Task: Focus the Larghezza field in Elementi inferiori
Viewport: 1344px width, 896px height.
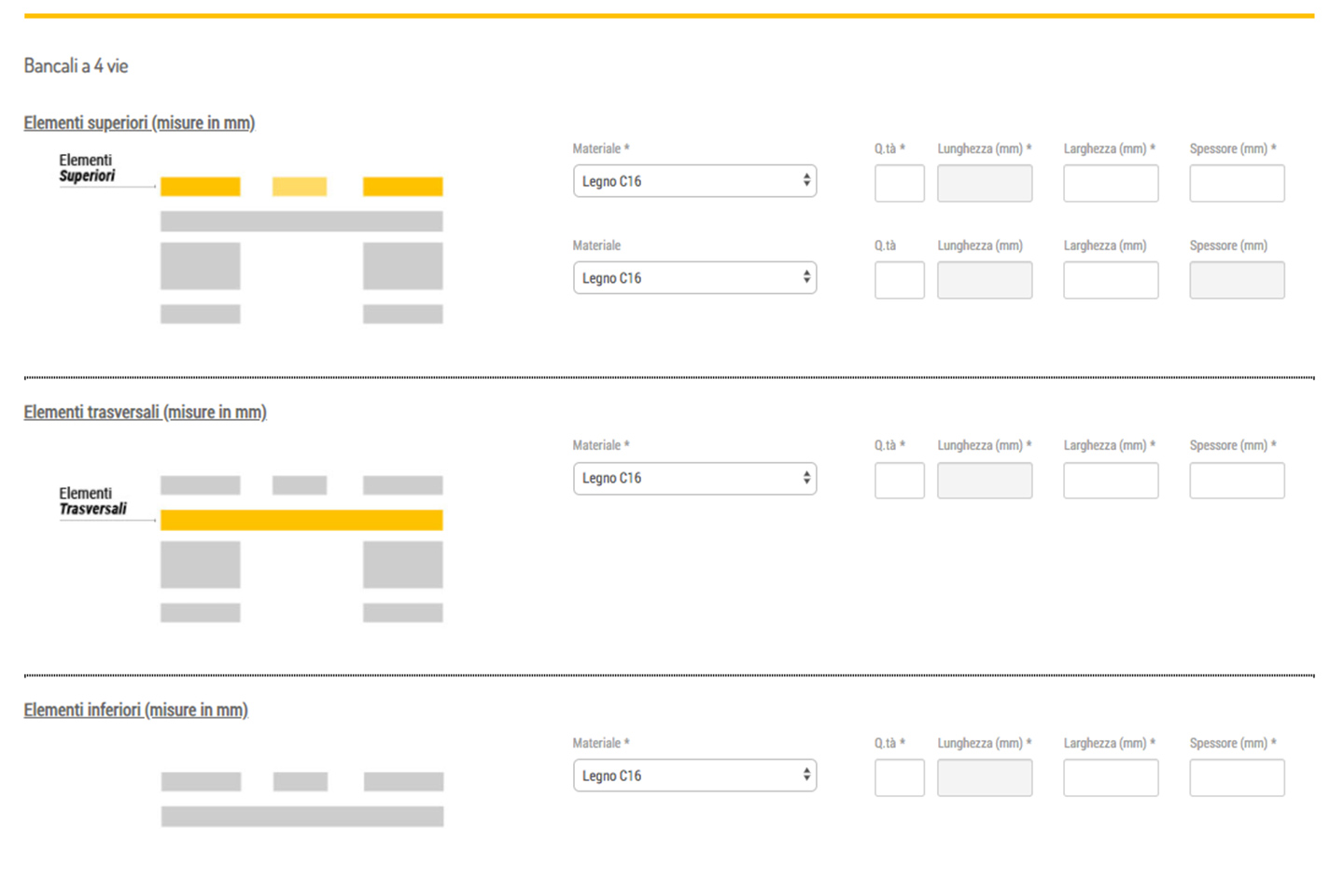Action: (x=1111, y=777)
